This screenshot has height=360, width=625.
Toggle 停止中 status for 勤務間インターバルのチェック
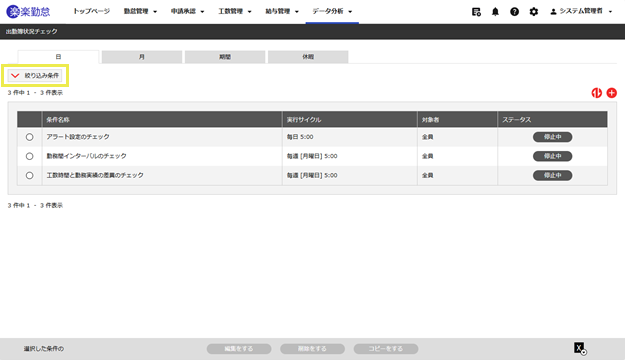click(x=552, y=156)
